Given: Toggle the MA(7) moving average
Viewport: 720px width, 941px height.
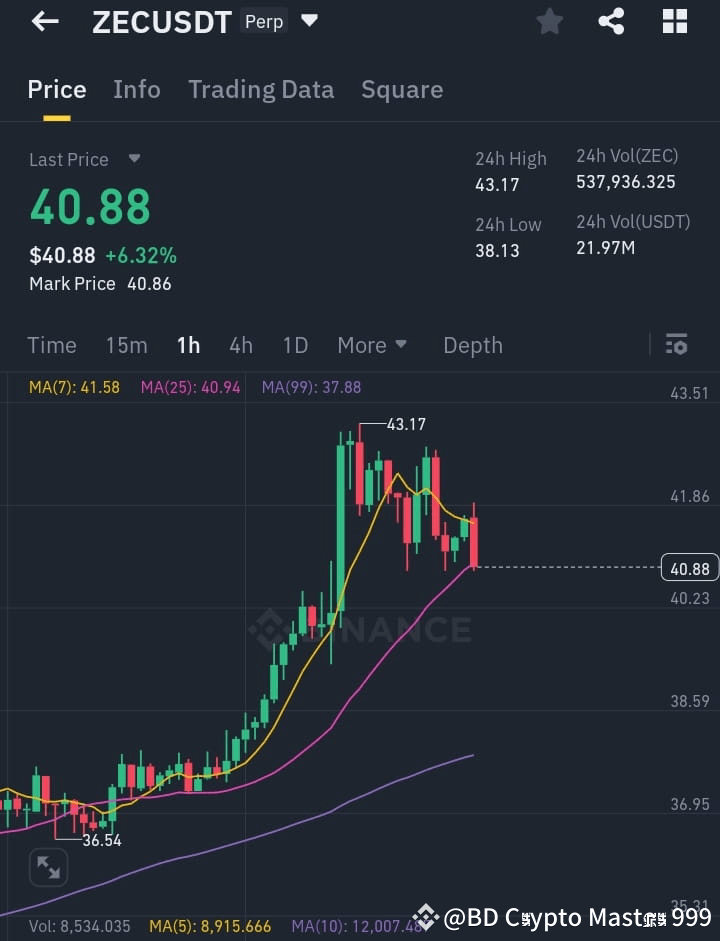Looking at the screenshot, I should 73,386.
